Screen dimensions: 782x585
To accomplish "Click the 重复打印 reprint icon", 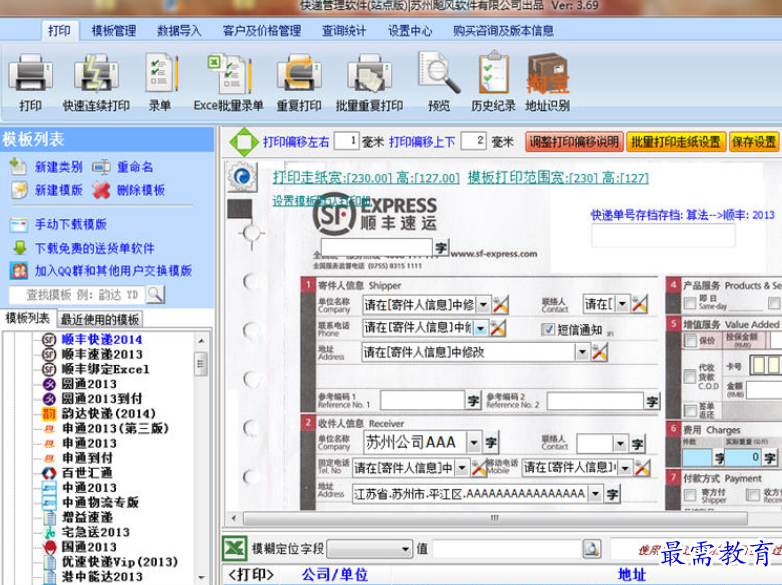I will (x=299, y=73).
